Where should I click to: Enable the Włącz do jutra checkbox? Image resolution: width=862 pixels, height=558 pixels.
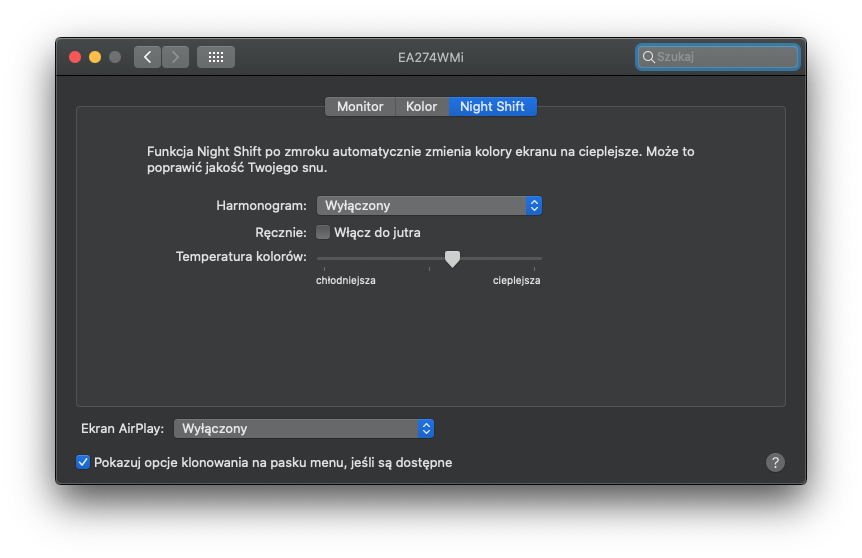323,232
